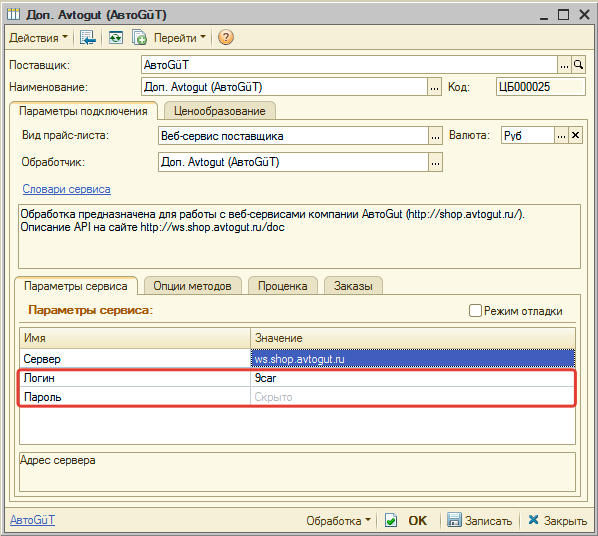Switch to the Проценка tab

tap(283, 286)
